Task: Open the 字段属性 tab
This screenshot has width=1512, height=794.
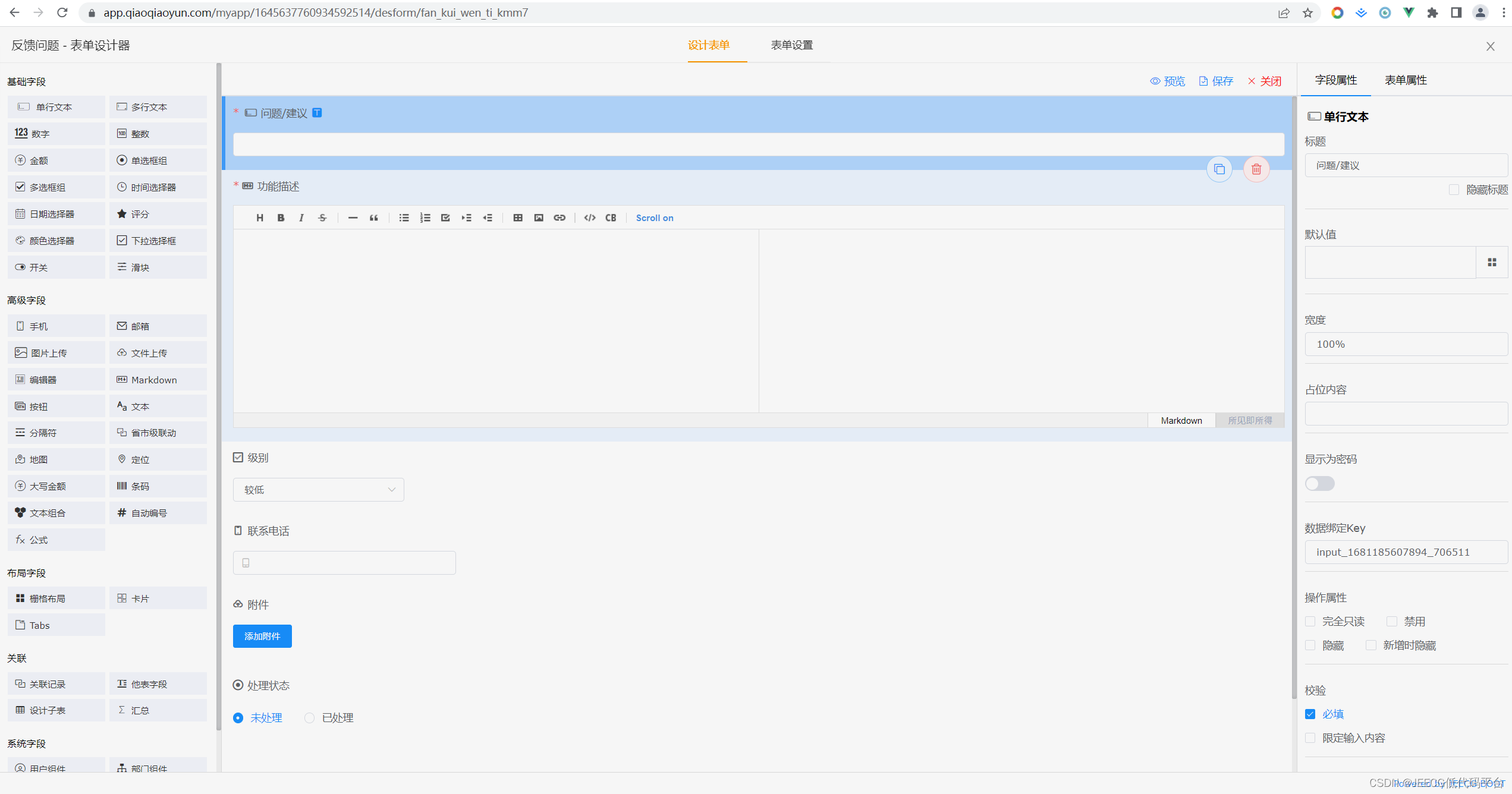Action: click(1335, 80)
